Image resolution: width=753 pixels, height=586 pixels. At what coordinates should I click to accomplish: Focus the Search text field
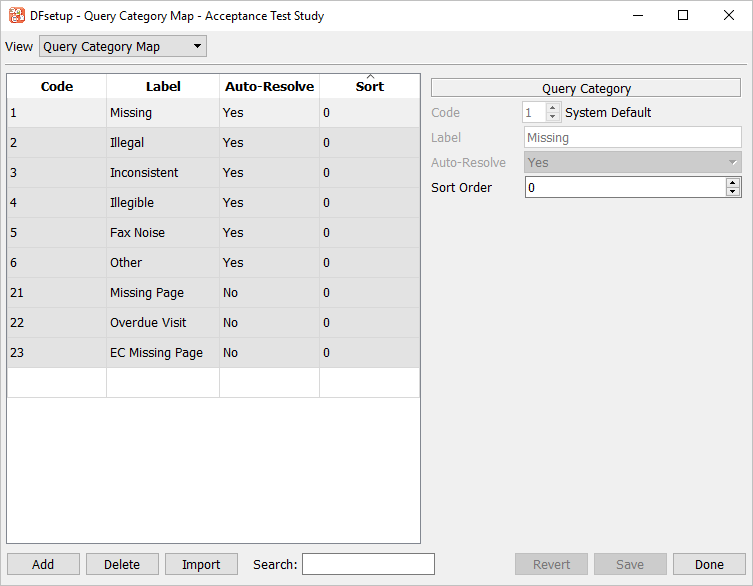coord(368,564)
